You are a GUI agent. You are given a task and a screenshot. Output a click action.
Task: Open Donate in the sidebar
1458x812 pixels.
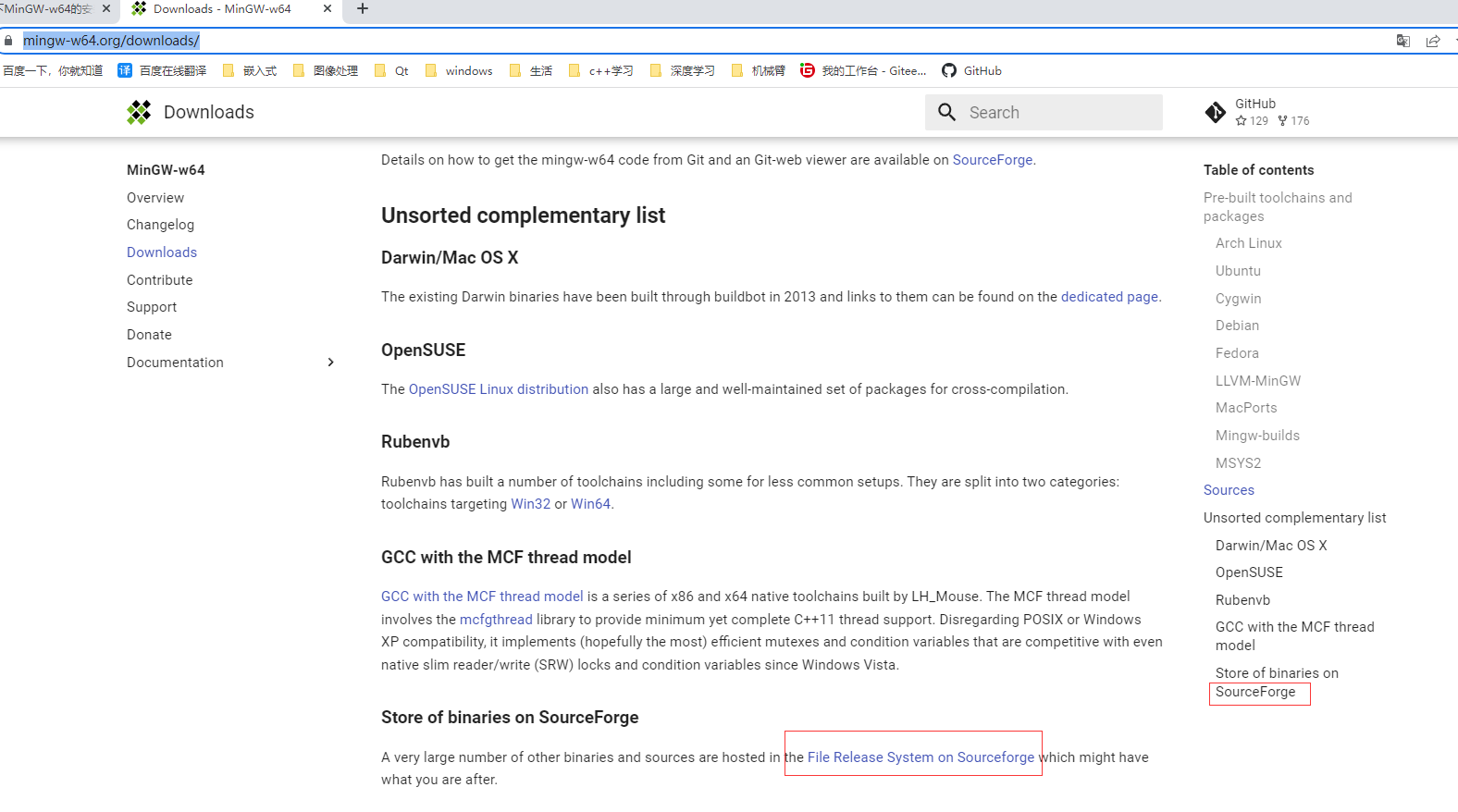click(x=149, y=335)
